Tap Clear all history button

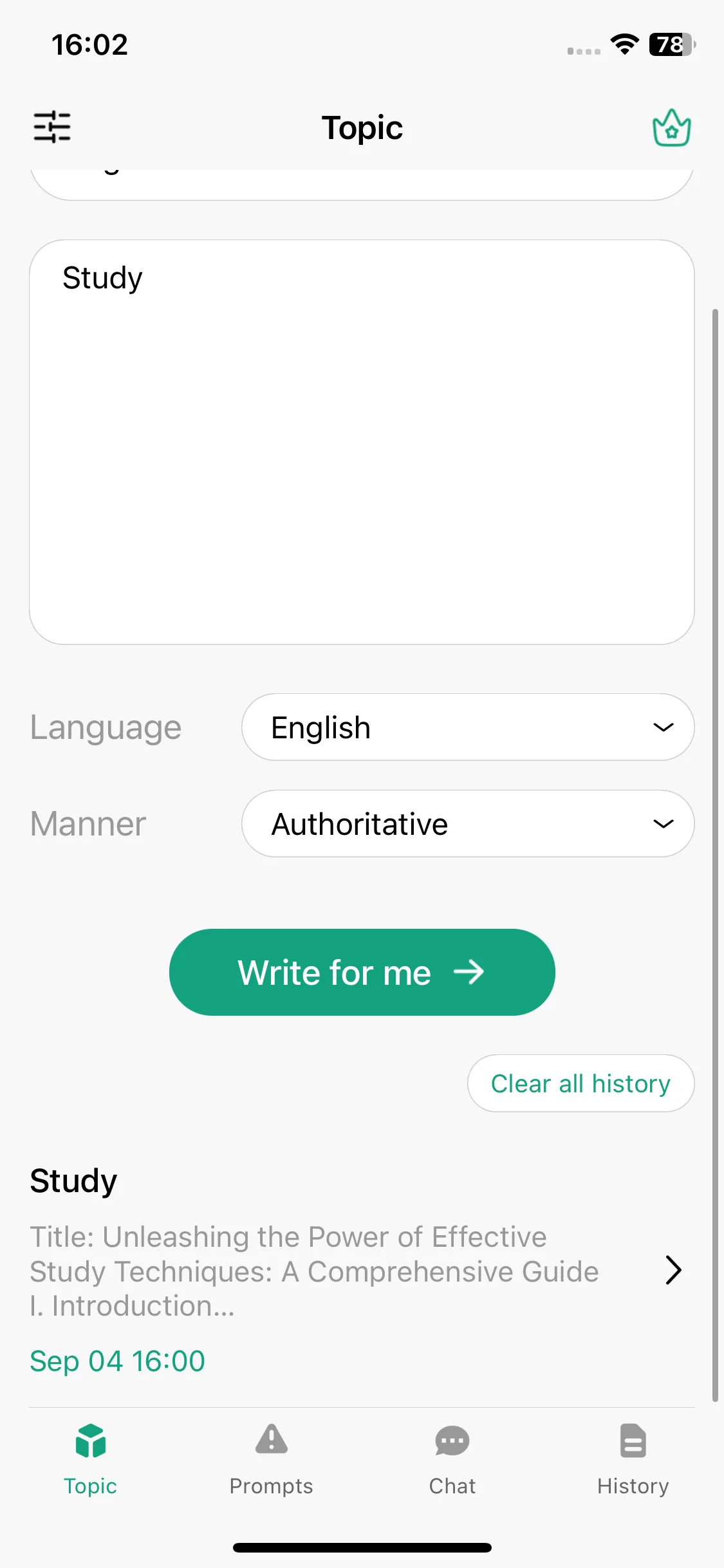[580, 1083]
